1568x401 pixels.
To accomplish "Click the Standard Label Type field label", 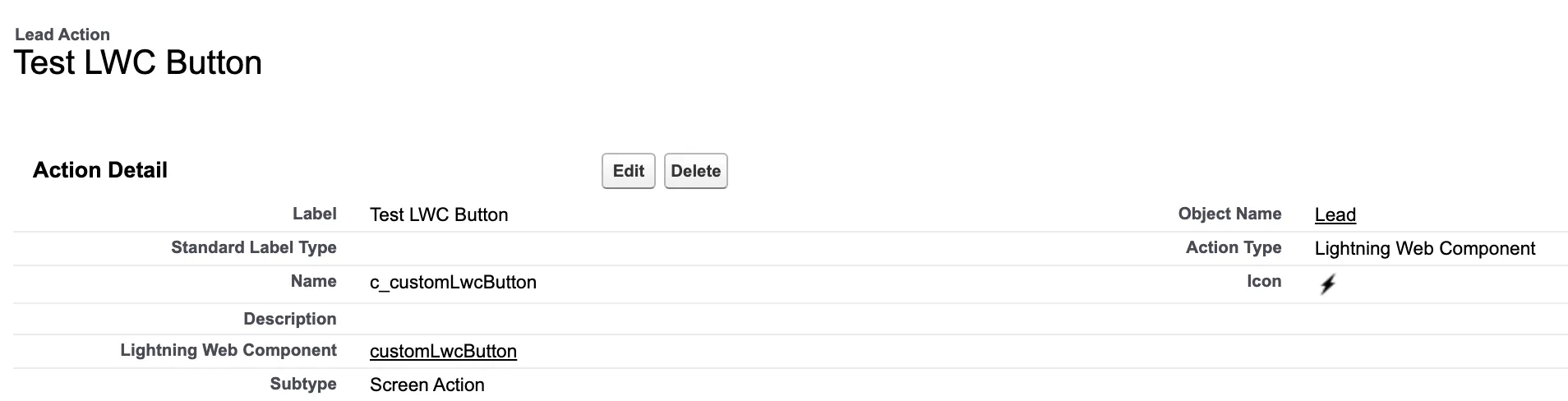I will 254,248.
